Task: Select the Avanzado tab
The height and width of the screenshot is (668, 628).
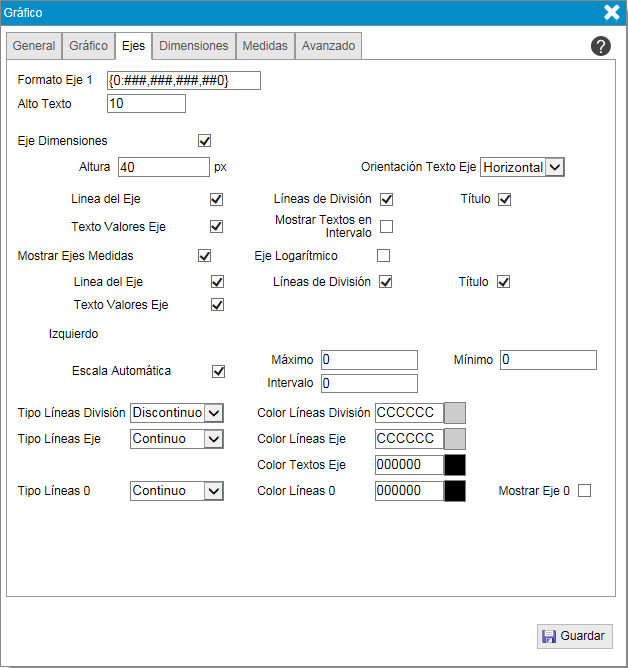Action: coord(328,46)
